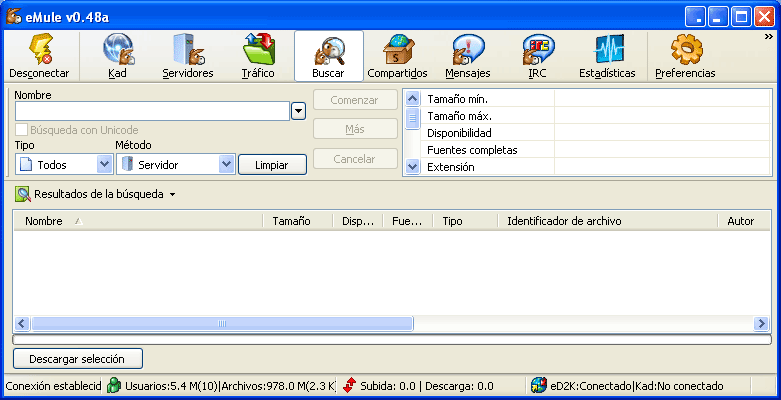The height and width of the screenshot is (400, 781).
Task: Focus the Nombre search text field
Action: coord(152,111)
